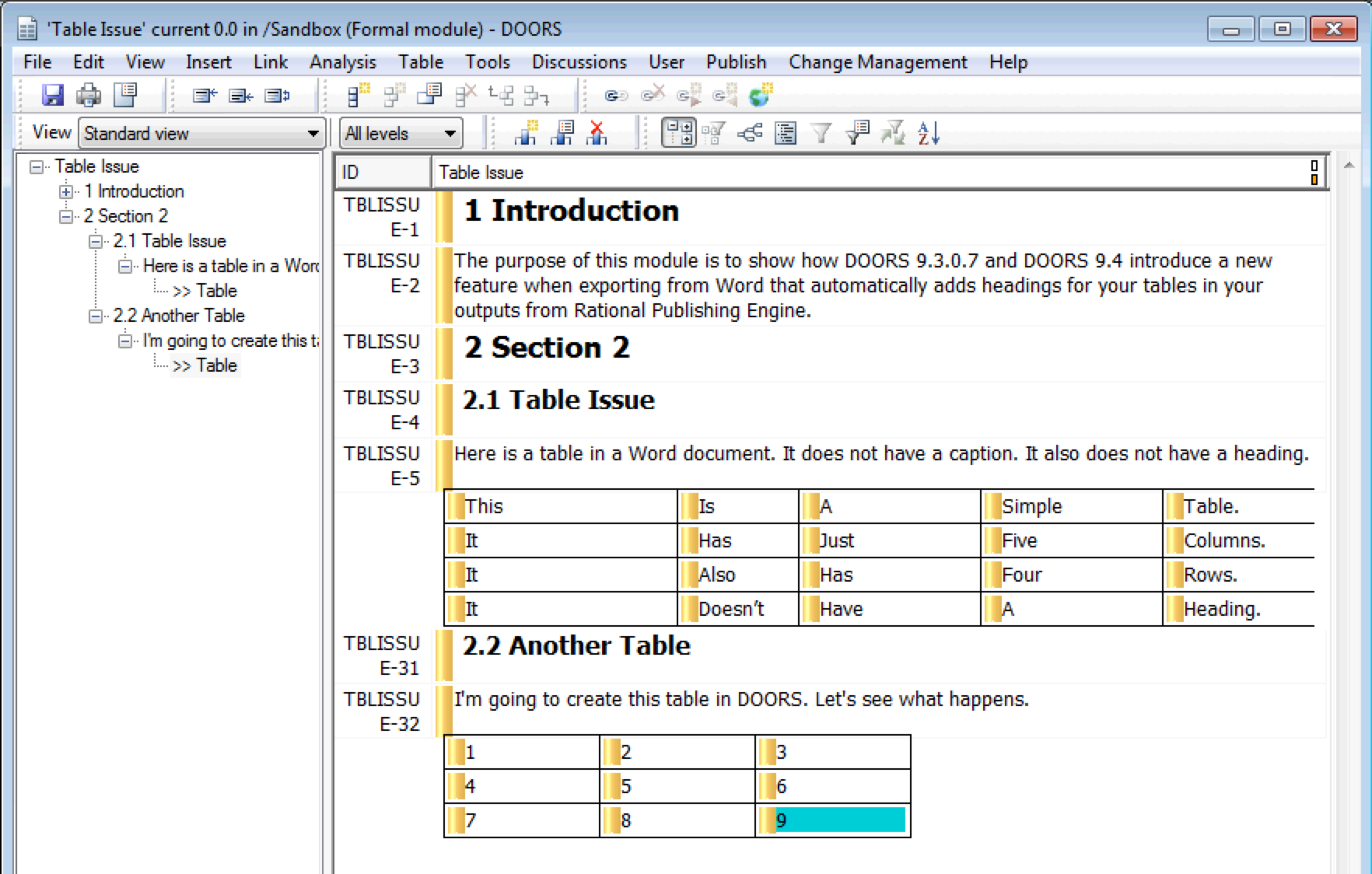The image size is (1372, 874).
Task: Collapse the 2.2 Another Table tree node
Action: point(96,316)
